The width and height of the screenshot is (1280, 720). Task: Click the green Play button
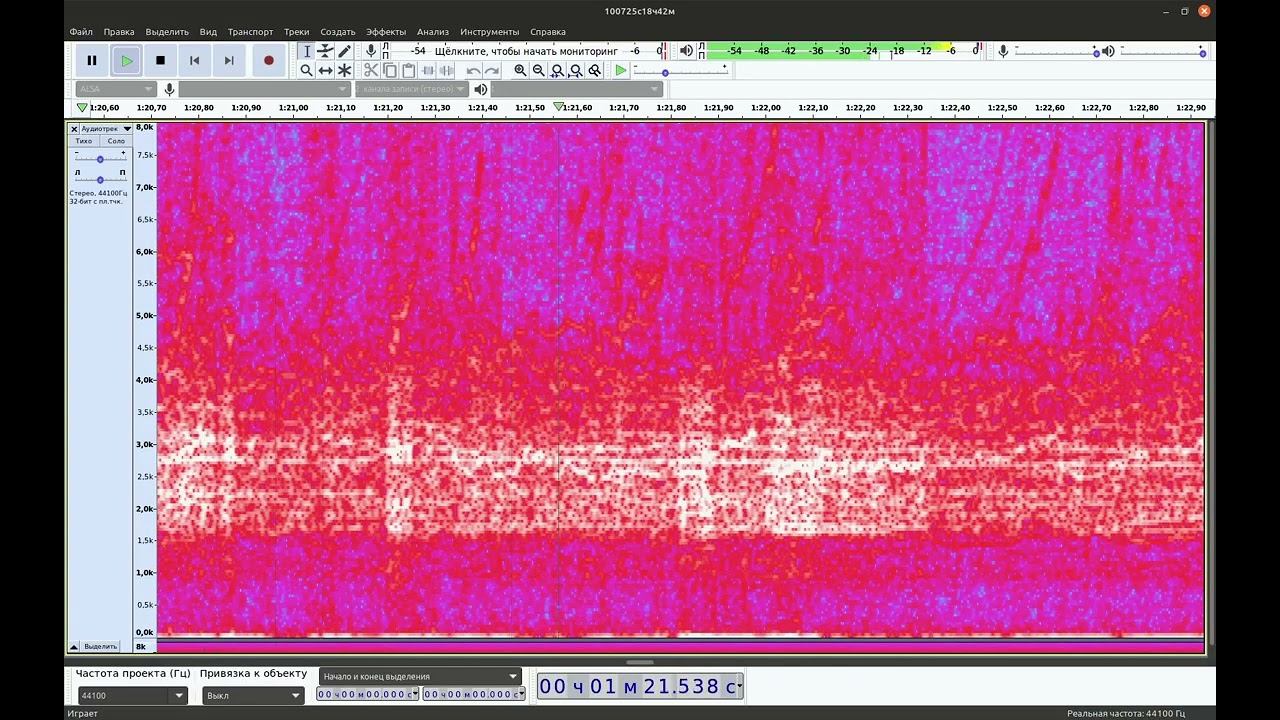point(126,60)
